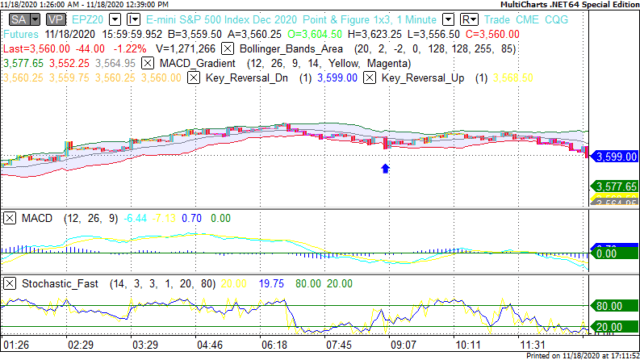Click the Key_Reversal_Dn study name
The image size is (640, 360).
click(x=247, y=78)
